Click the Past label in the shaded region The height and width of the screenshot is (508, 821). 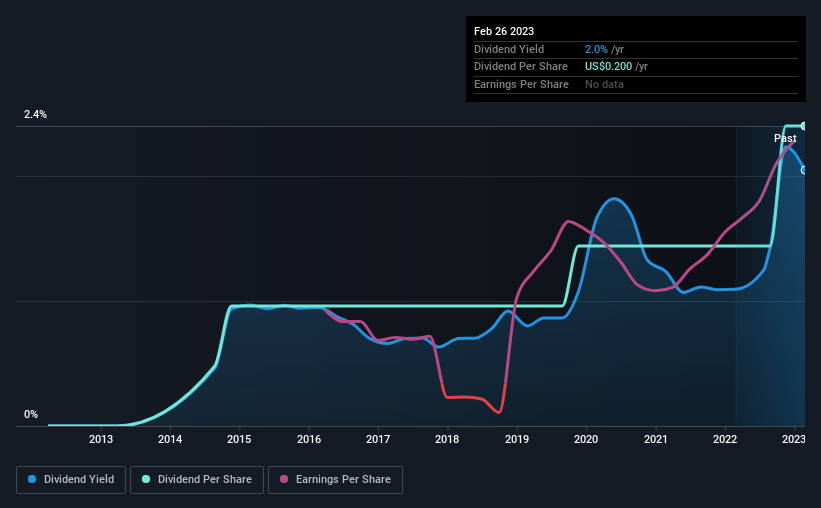click(785, 138)
